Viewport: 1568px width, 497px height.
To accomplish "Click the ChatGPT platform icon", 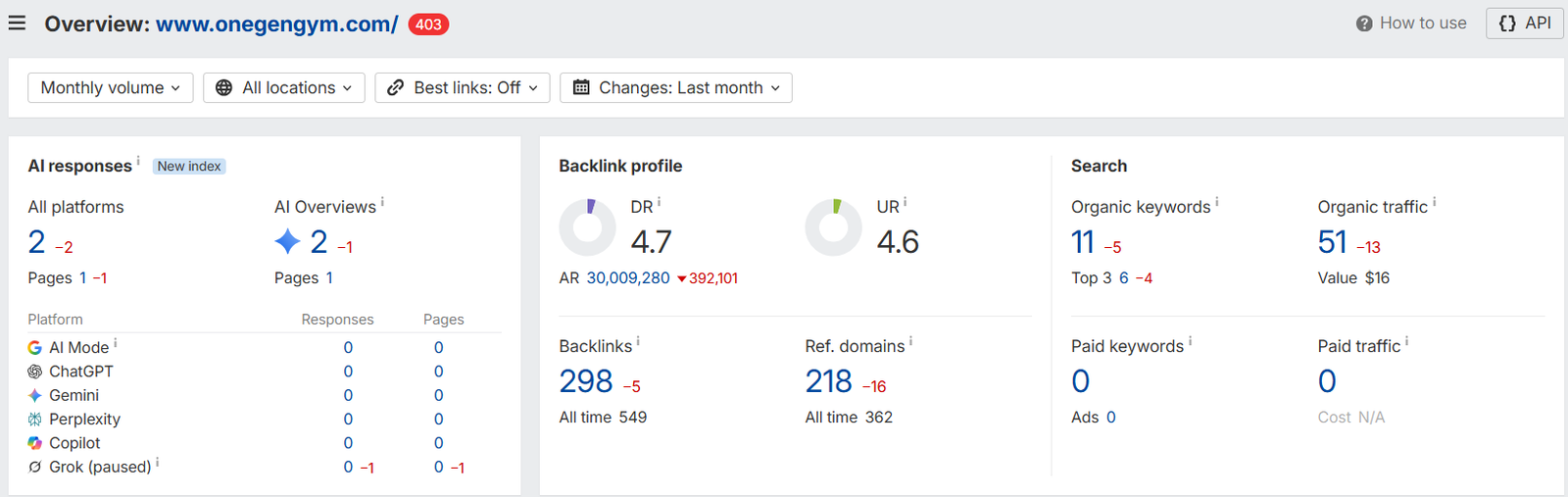I will pos(34,372).
